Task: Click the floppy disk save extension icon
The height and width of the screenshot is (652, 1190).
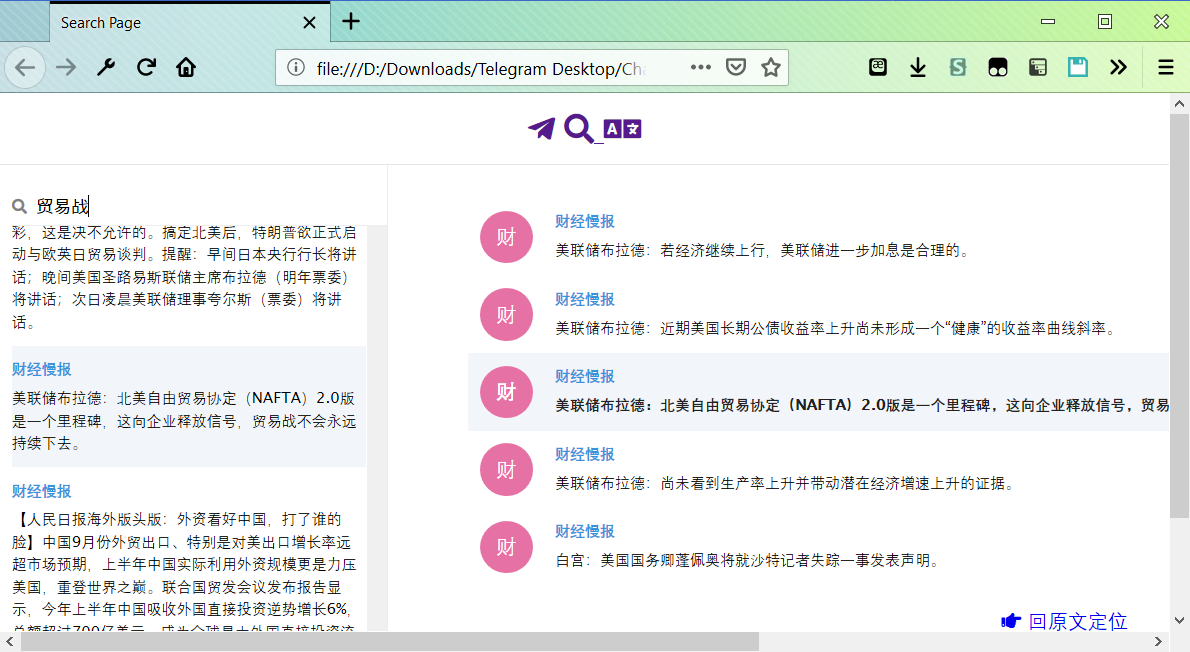Action: coord(1077,67)
